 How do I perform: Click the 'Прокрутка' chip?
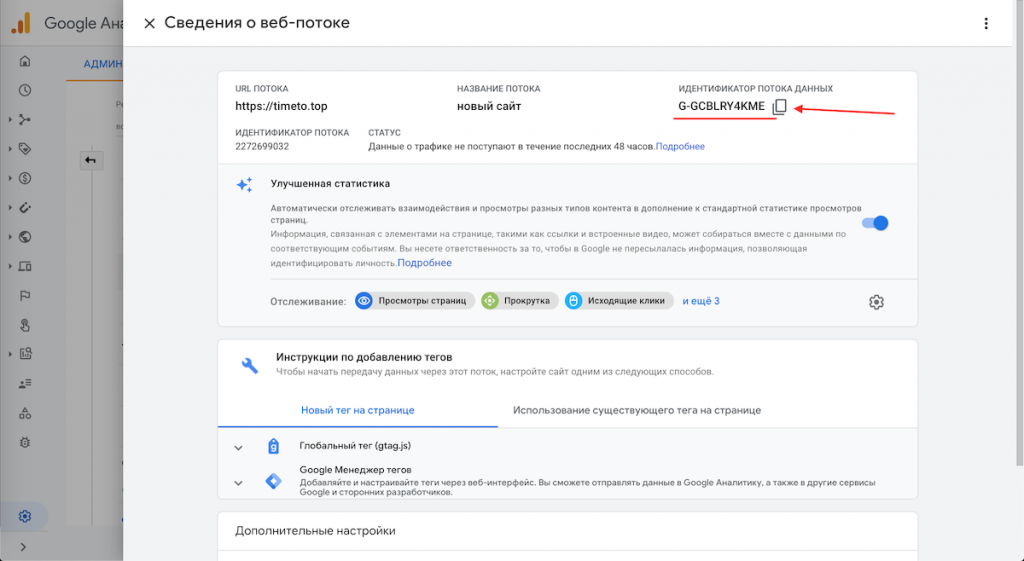pos(519,300)
